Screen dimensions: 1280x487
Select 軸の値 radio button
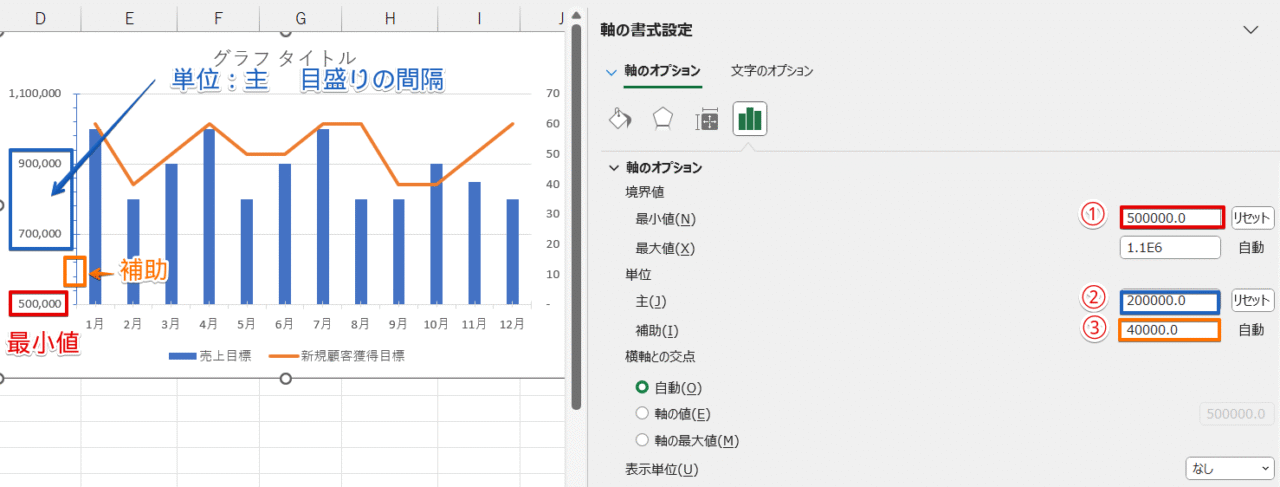coord(643,414)
